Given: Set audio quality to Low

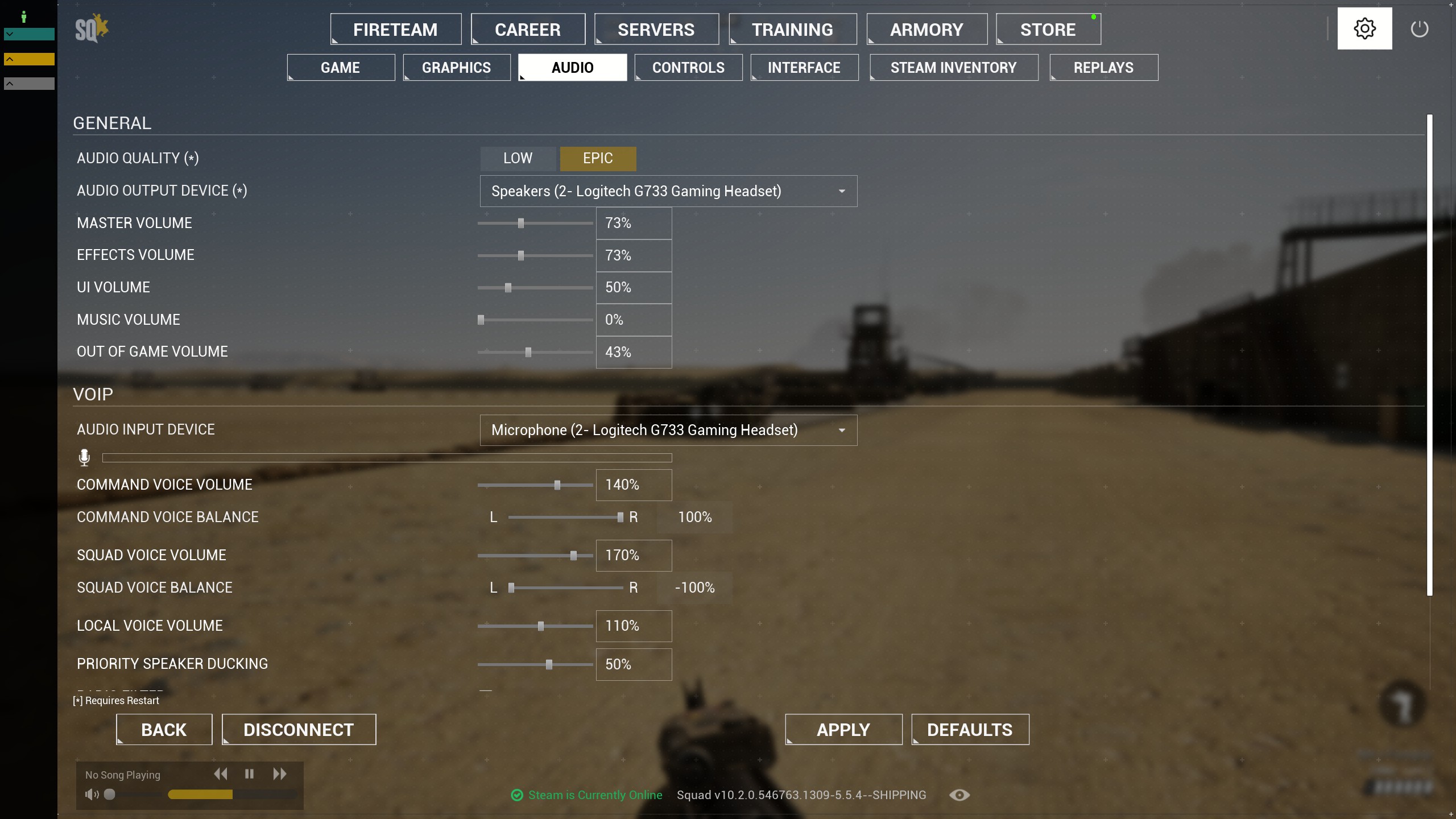Looking at the screenshot, I should click(518, 159).
